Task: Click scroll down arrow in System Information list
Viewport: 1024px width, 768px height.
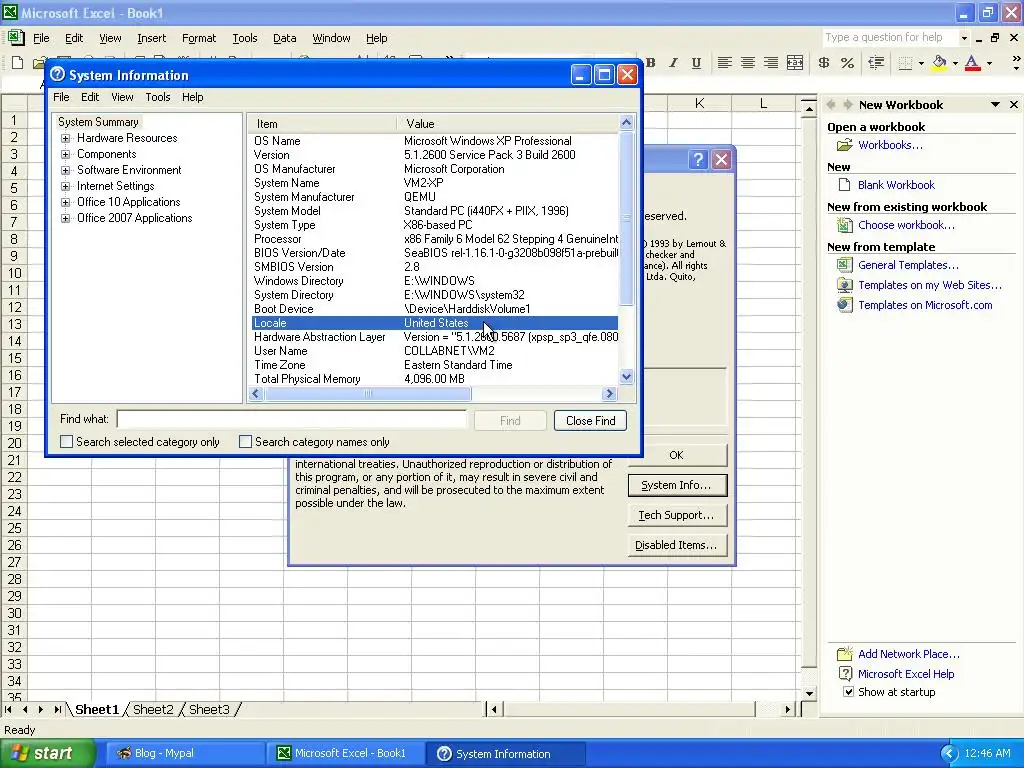Action: click(x=626, y=376)
